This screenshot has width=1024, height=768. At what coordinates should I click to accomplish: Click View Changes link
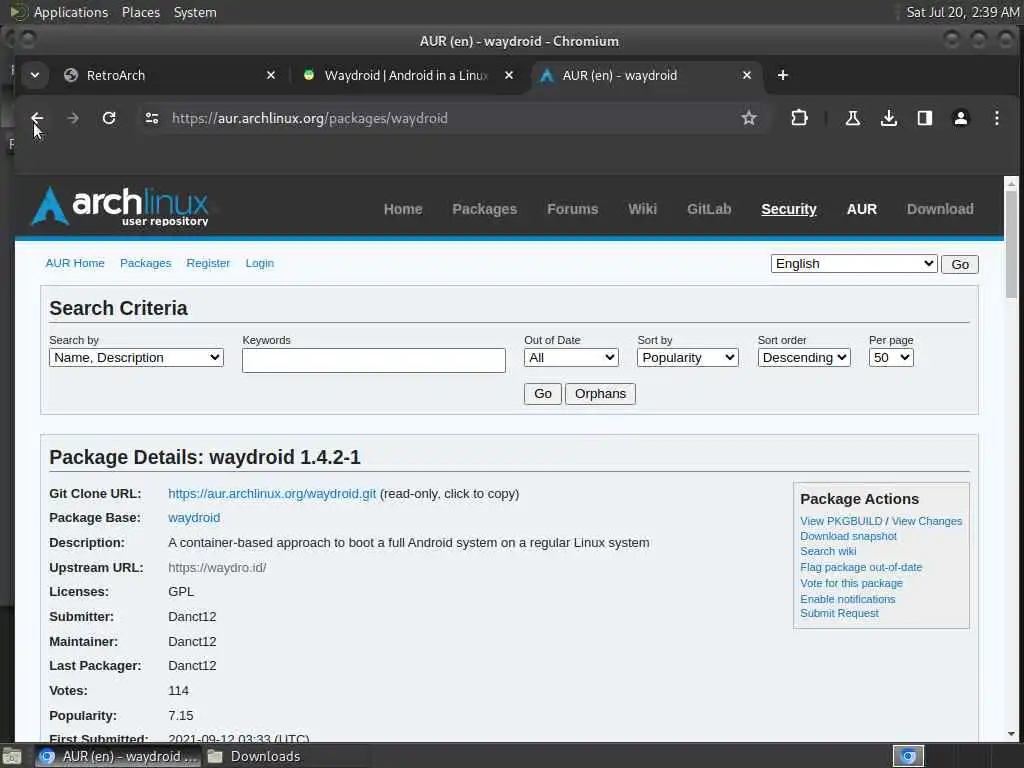point(927,521)
